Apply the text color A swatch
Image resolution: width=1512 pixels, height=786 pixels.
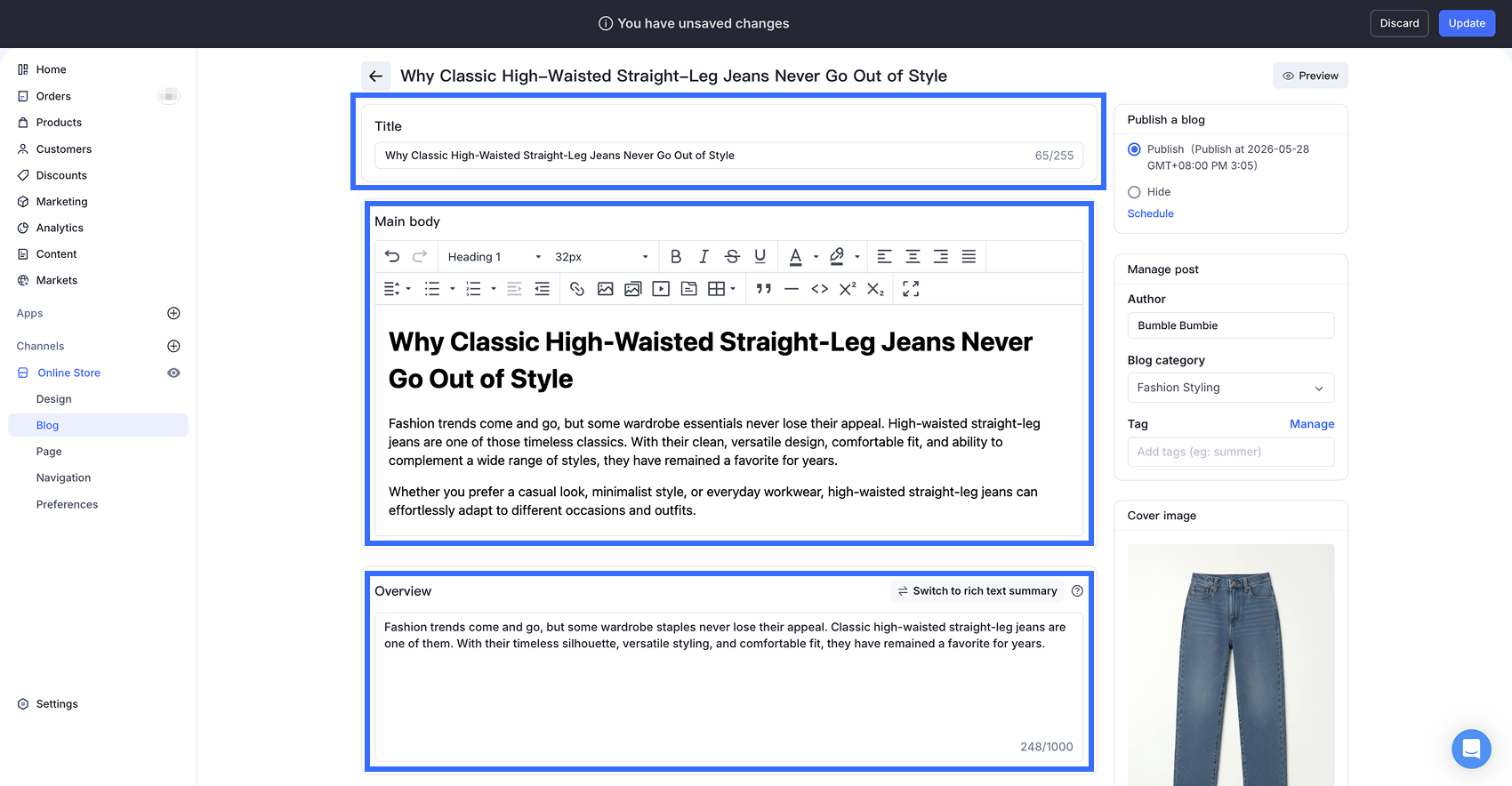[x=795, y=256]
